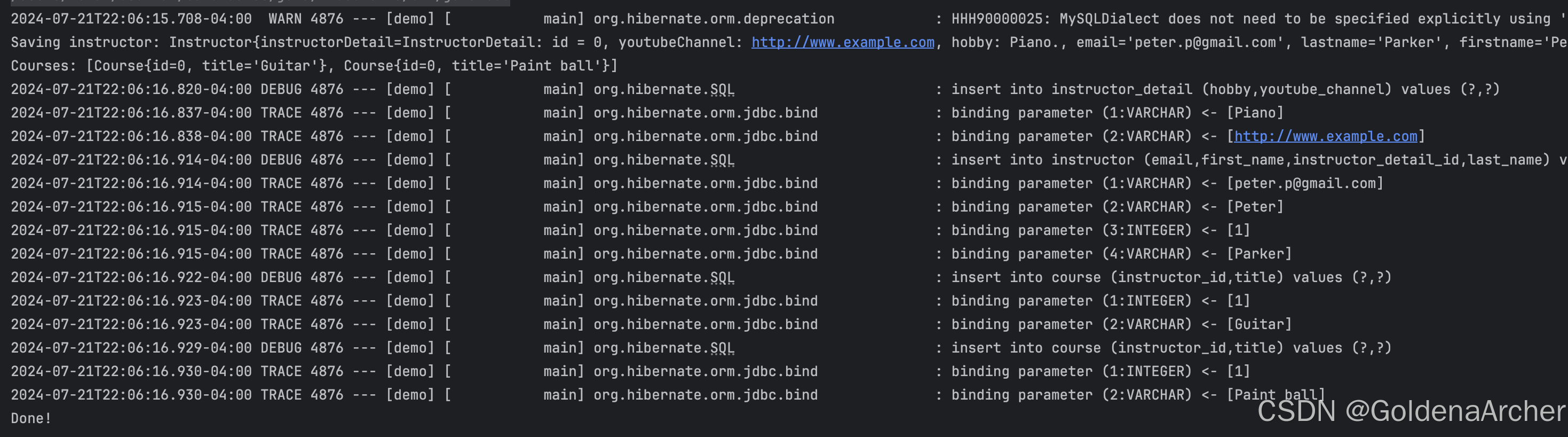1568x437 pixels.
Task: Click lastname='Parker' in the Saving instructor line
Action: tap(1372, 42)
